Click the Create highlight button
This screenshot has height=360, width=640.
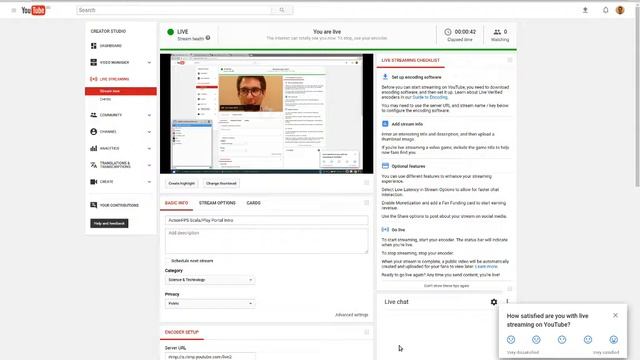point(182,183)
